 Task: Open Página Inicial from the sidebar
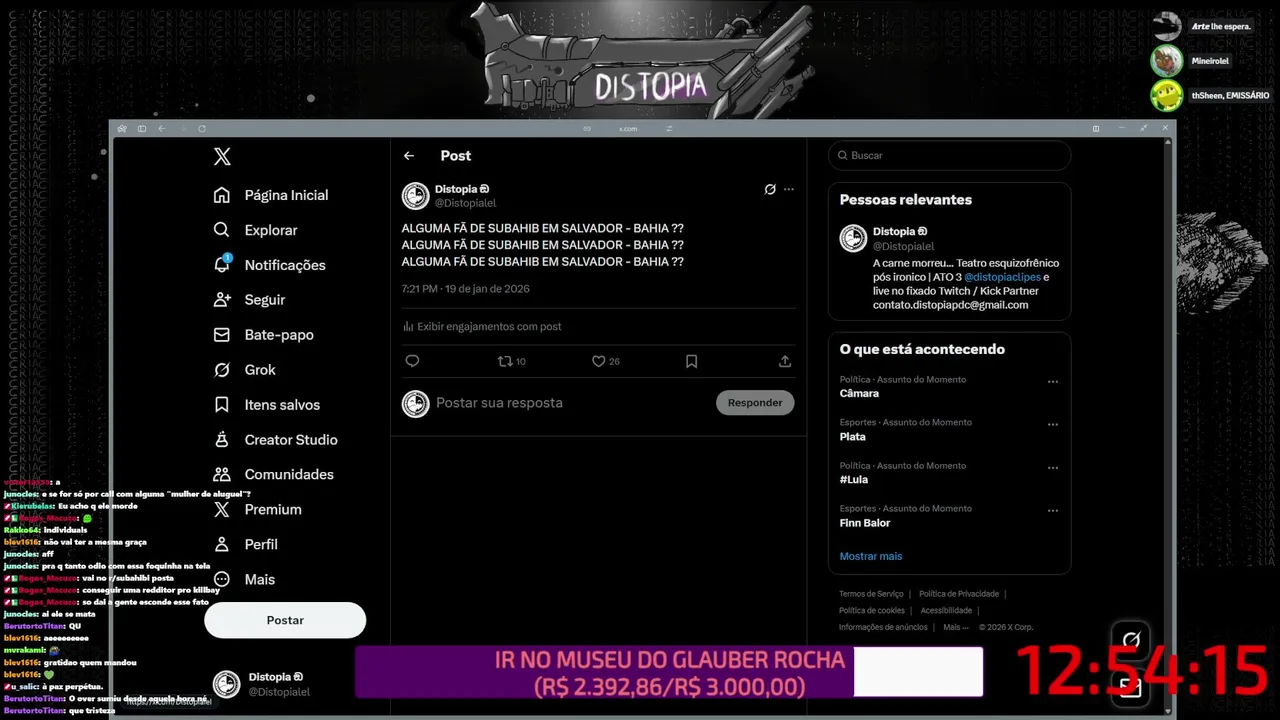[271, 195]
